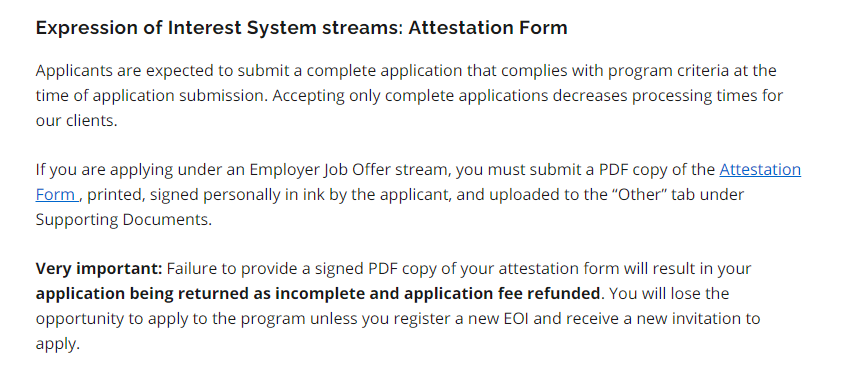This screenshot has height=375, width=852.
Task: Click the bold "Very important:" label
Action: point(99,268)
